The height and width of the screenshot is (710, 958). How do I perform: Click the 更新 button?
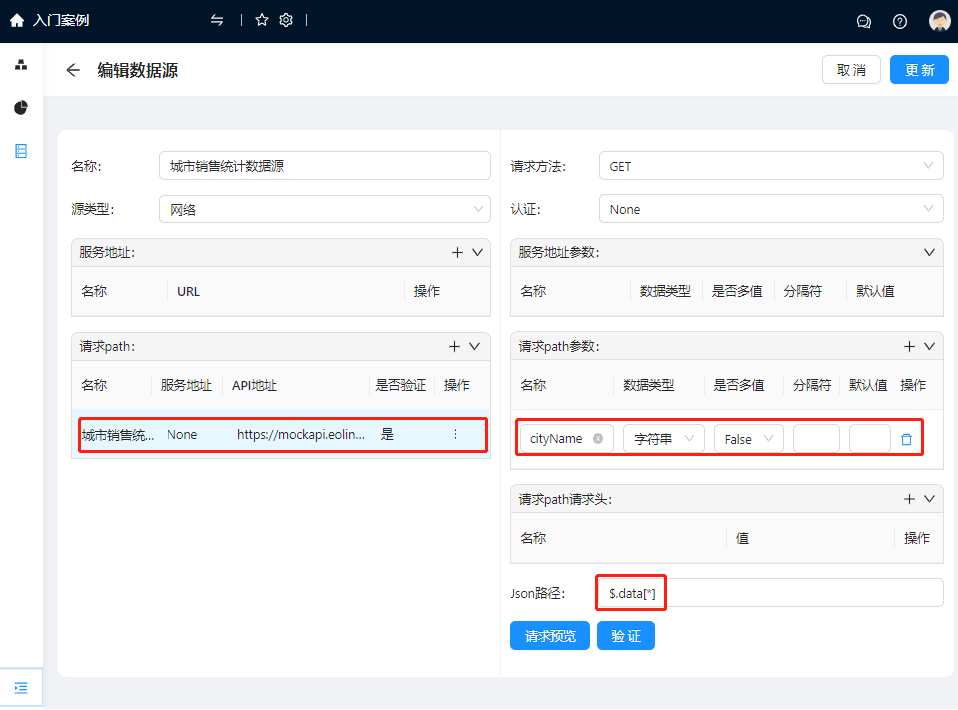coord(918,70)
